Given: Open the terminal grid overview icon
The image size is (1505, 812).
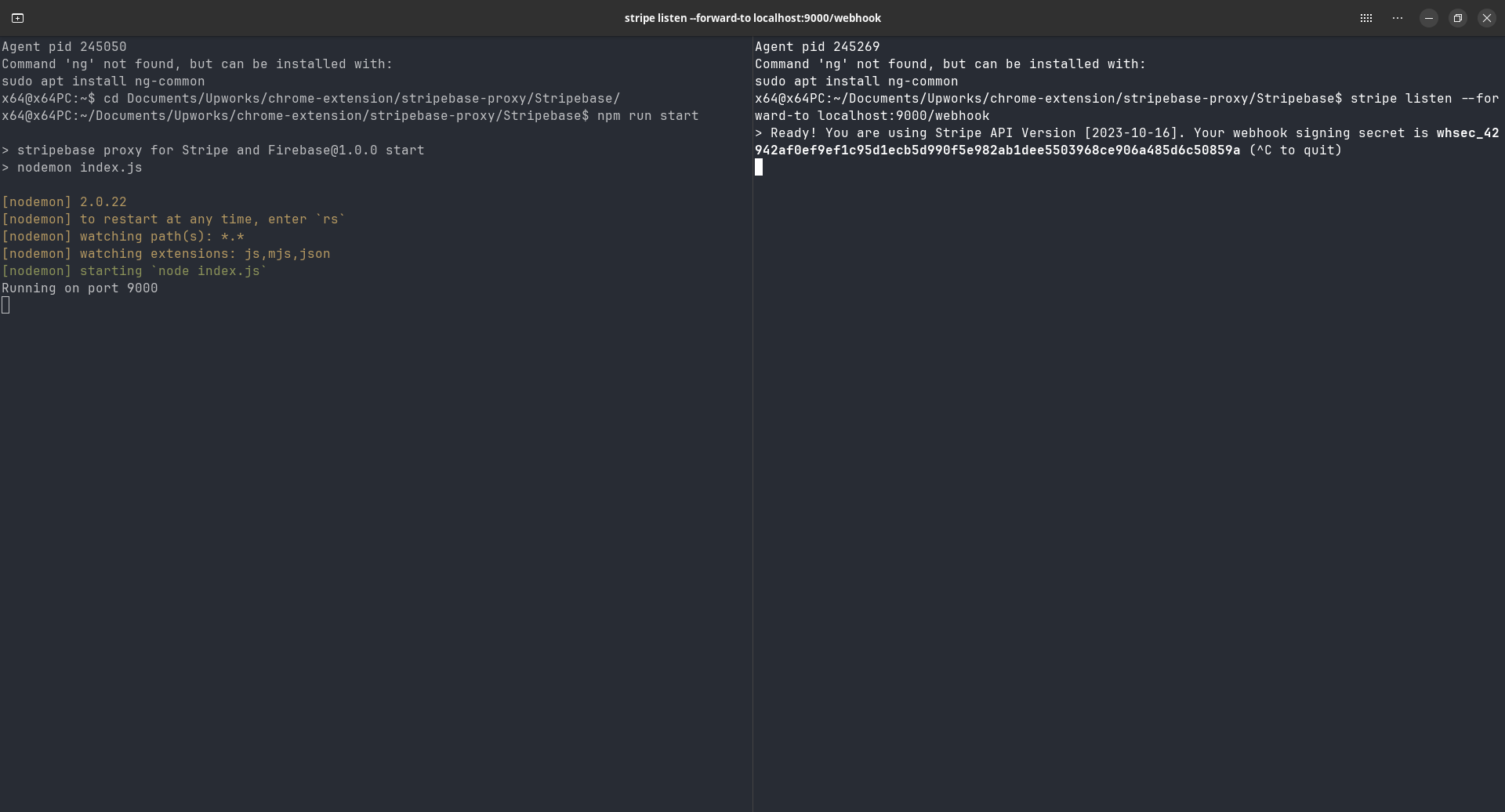Looking at the screenshot, I should 1366,18.
